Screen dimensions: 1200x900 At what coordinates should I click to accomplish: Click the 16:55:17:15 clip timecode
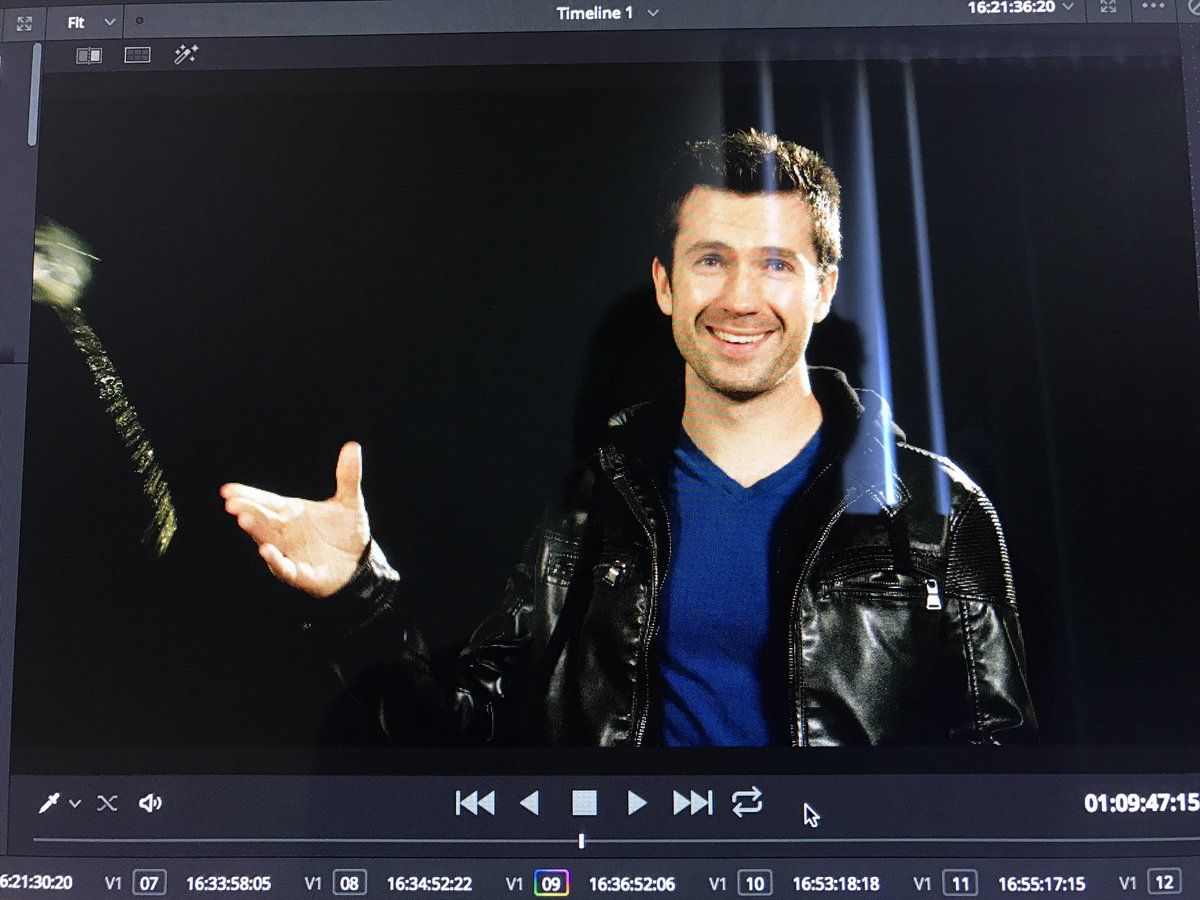1042,884
